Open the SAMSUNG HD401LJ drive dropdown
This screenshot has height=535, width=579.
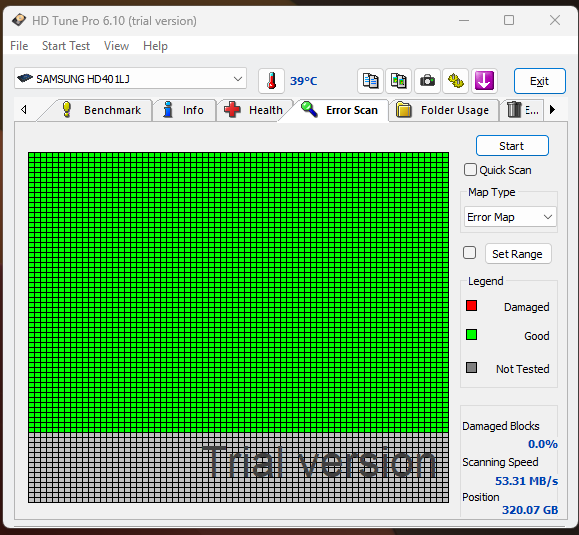[x=130, y=78]
